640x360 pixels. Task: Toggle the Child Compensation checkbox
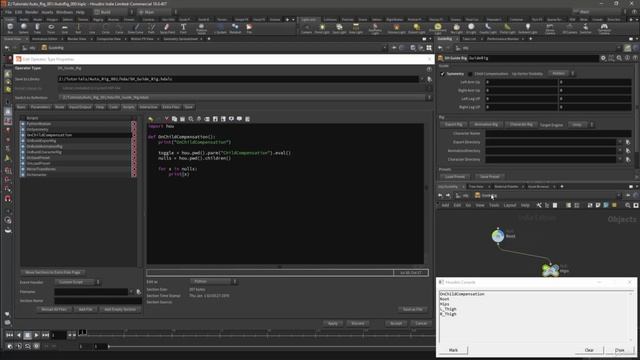[x=470, y=74]
